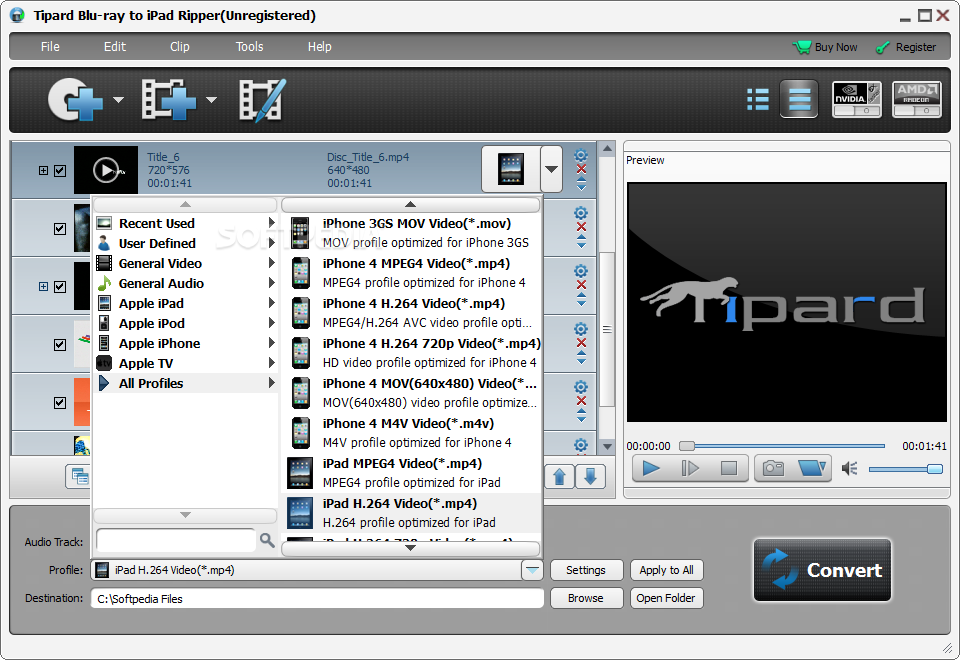The image size is (960, 660).
Task: Open the Tools menu
Action: pyautogui.click(x=249, y=47)
